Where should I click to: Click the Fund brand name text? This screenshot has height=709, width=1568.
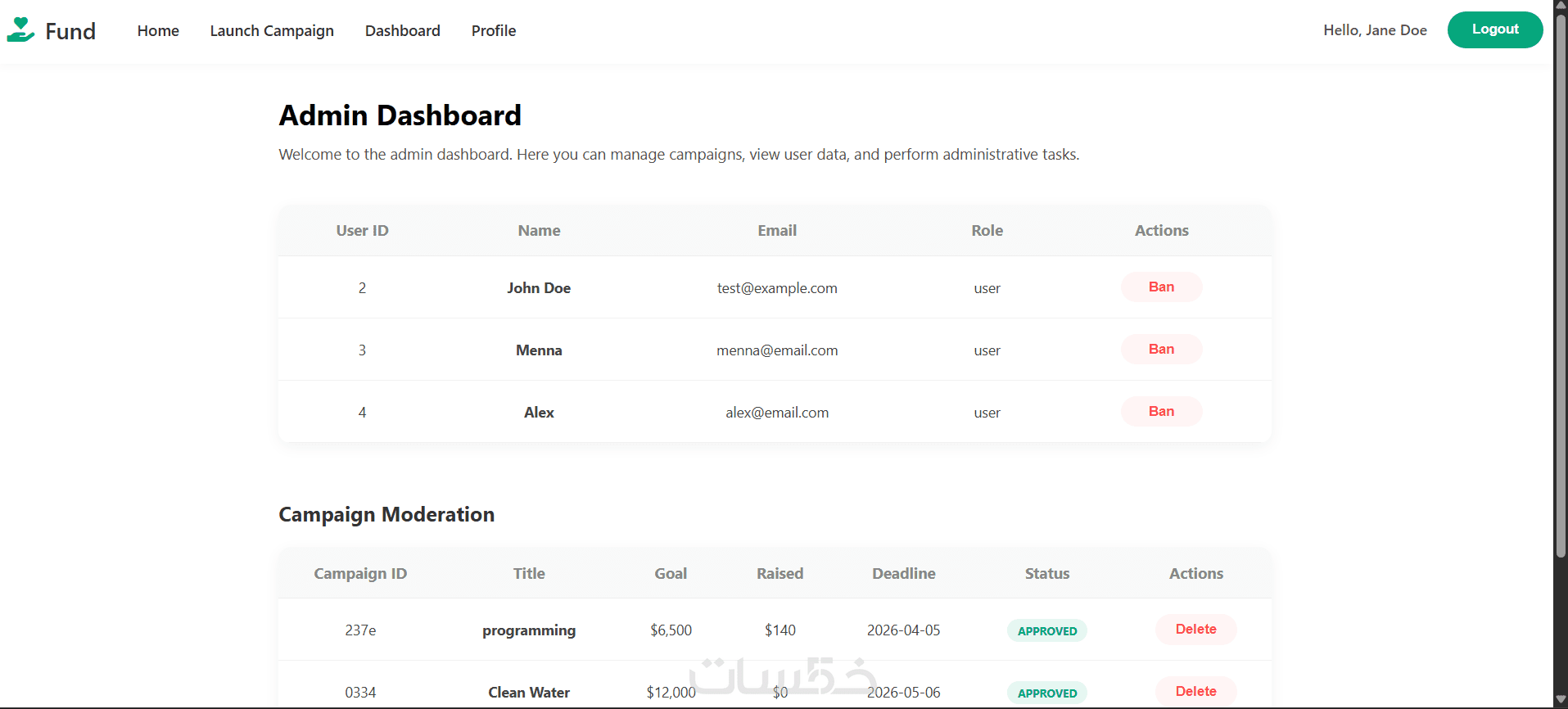70,31
